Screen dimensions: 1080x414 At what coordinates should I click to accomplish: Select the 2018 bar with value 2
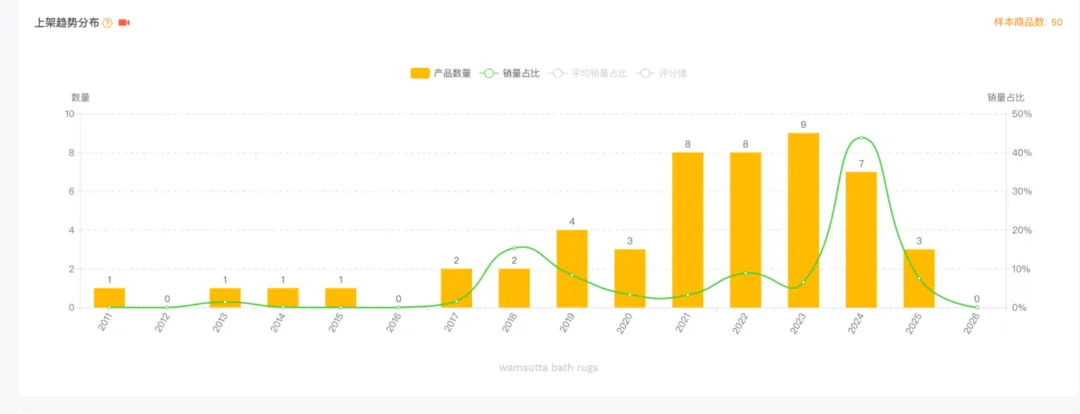515,288
